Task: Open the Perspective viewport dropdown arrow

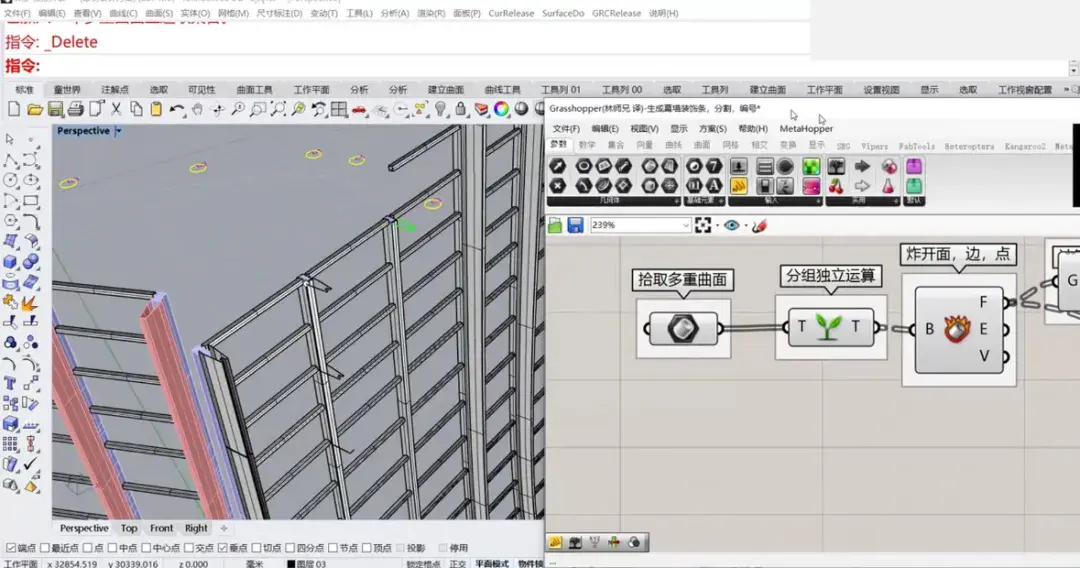Action: pos(118,131)
